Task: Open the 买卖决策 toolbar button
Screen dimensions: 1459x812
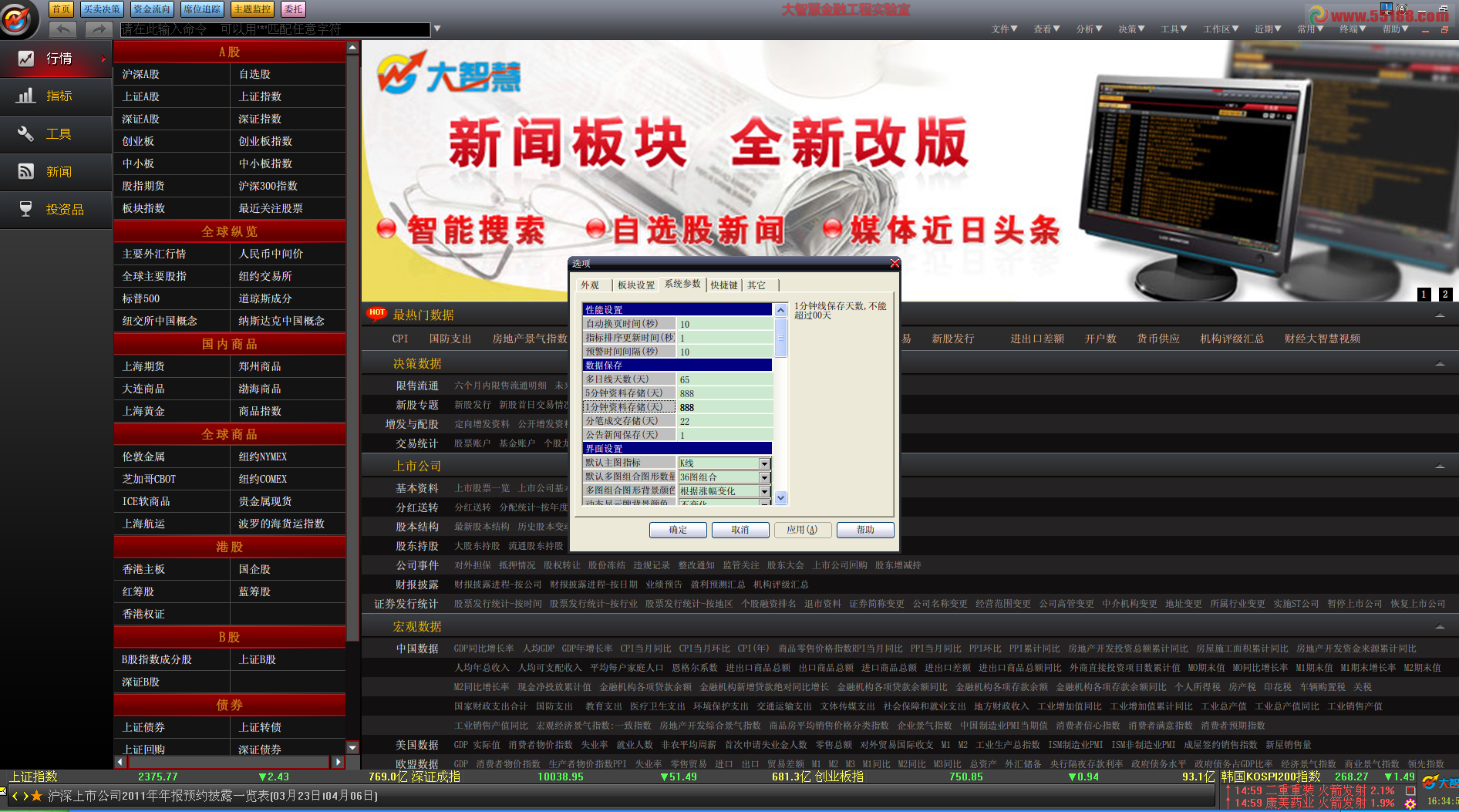Action: pyautogui.click(x=102, y=9)
